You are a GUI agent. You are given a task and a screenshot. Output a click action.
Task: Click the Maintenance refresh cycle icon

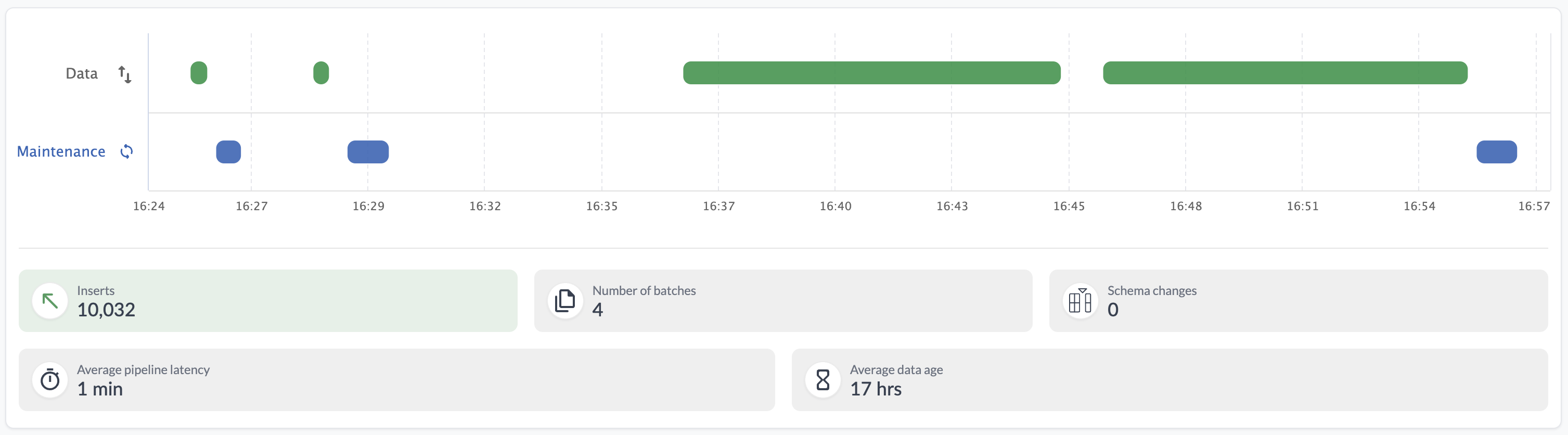pos(126,151)
